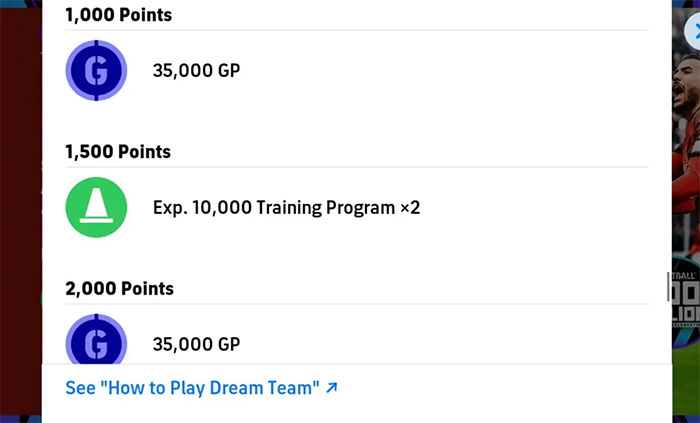
Task: Click the external link arrow icon
Action: (332, 387)
